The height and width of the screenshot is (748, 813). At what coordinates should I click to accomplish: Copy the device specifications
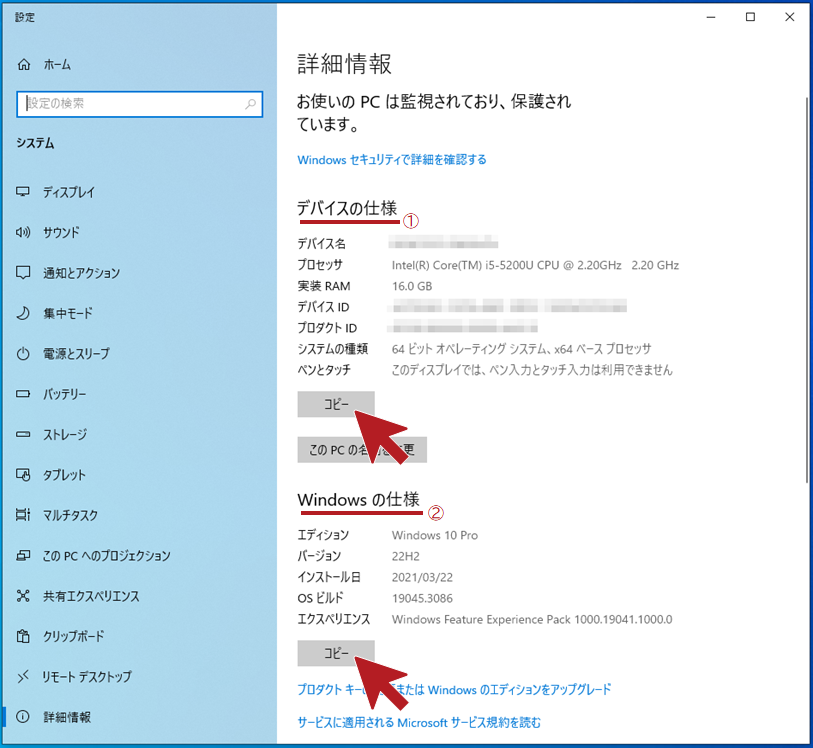(x=336, y=403)
